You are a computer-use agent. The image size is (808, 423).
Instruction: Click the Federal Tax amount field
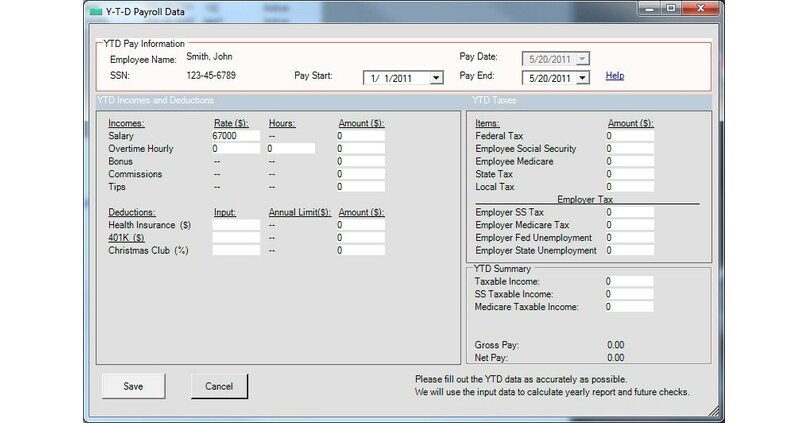(x=629, y=135)
